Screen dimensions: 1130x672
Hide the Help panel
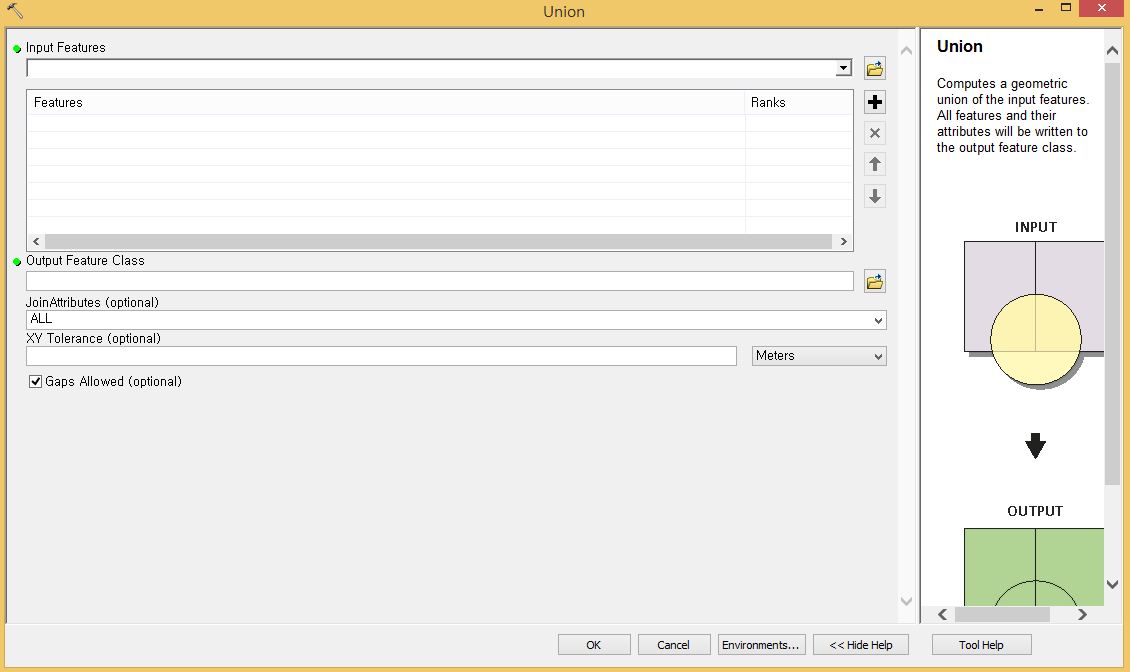[860, 644]
